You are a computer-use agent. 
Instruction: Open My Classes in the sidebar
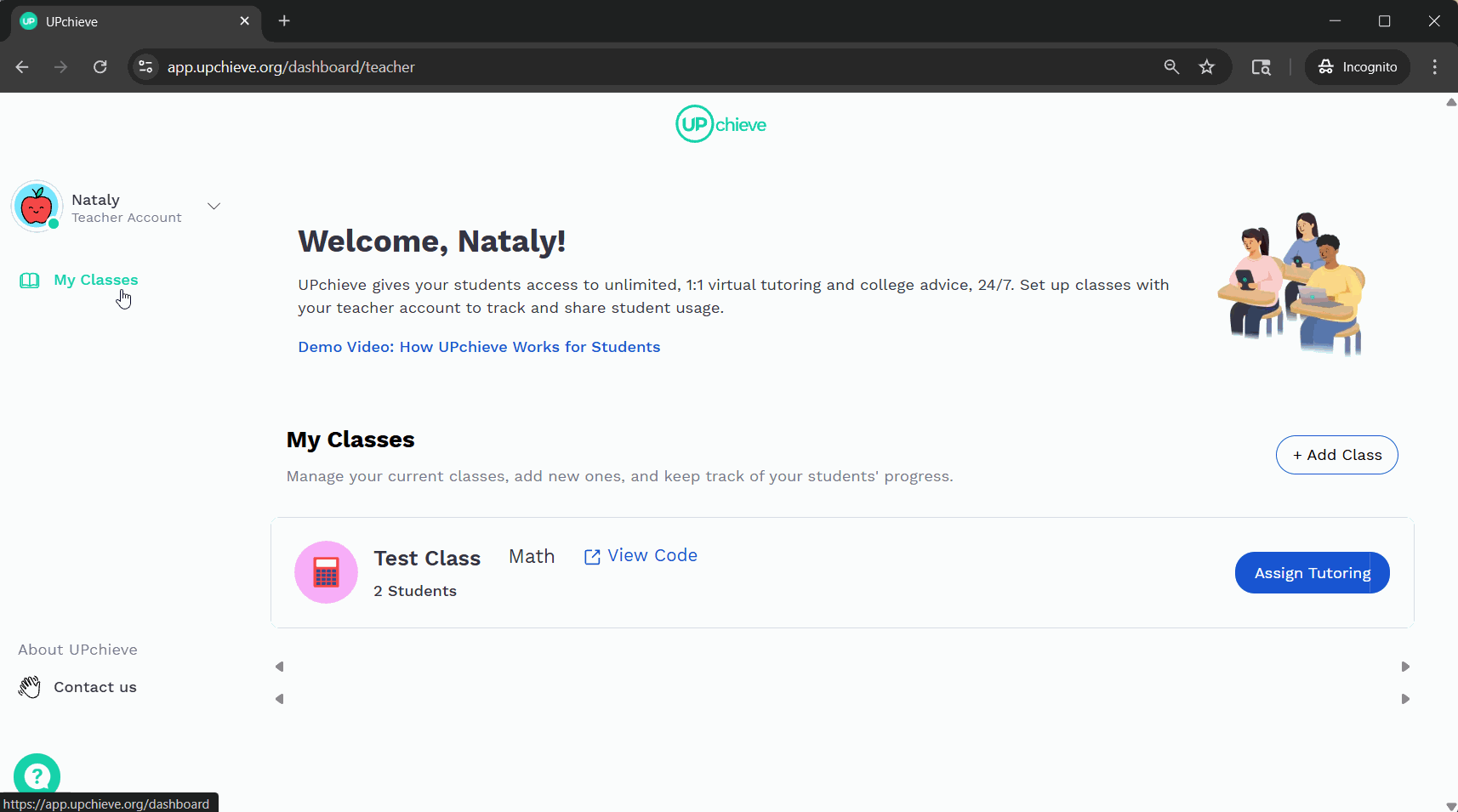tap(95, 280)
